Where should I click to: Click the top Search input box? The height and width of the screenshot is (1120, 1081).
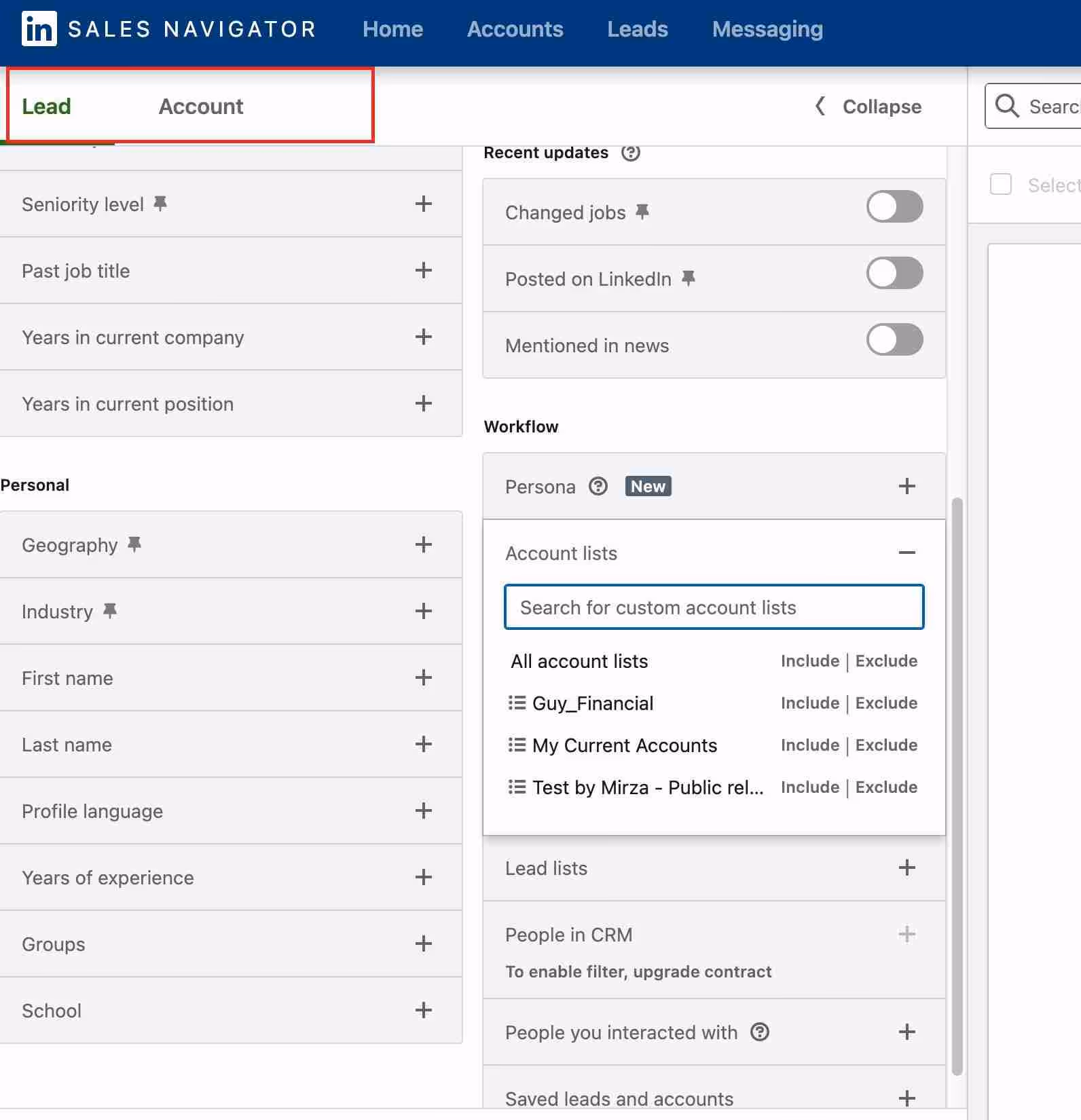1033,106
